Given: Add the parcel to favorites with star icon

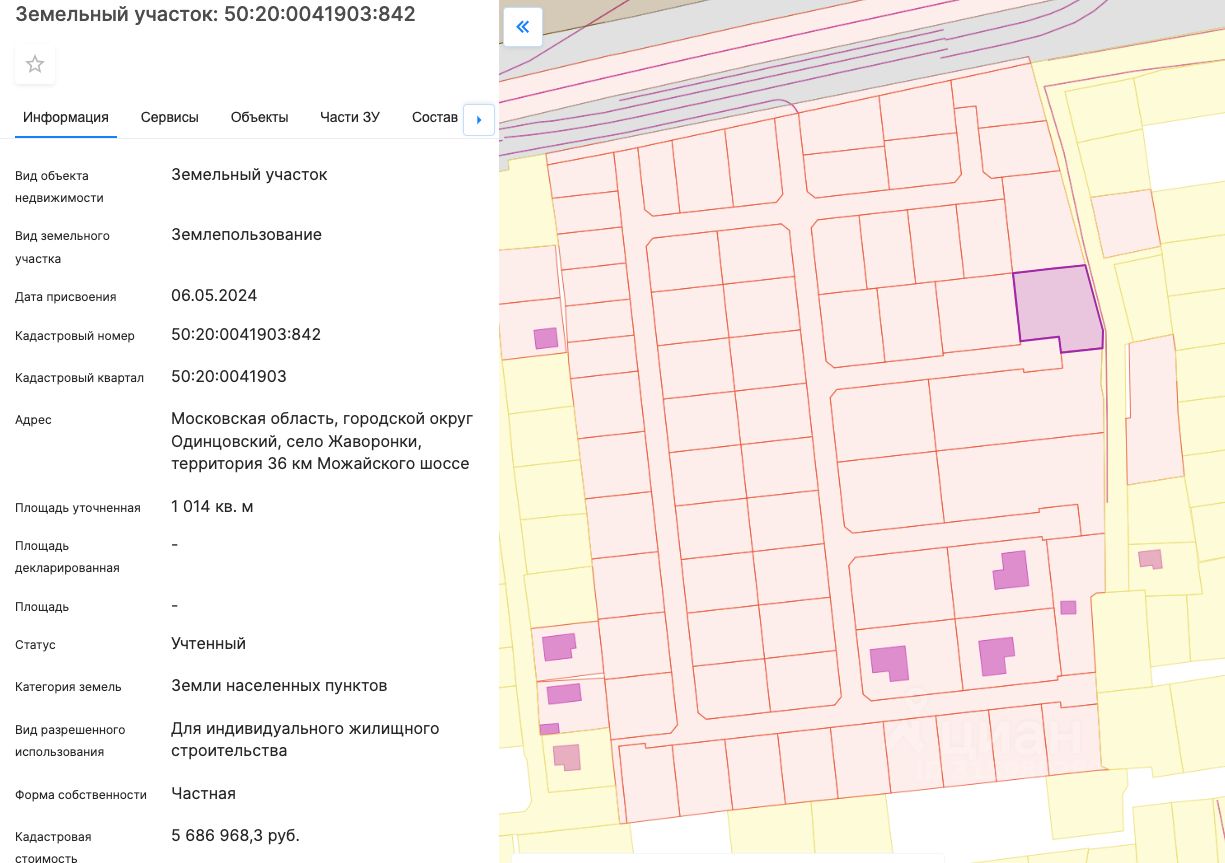Looking at the screenshot, I should [x=35, y=65].
